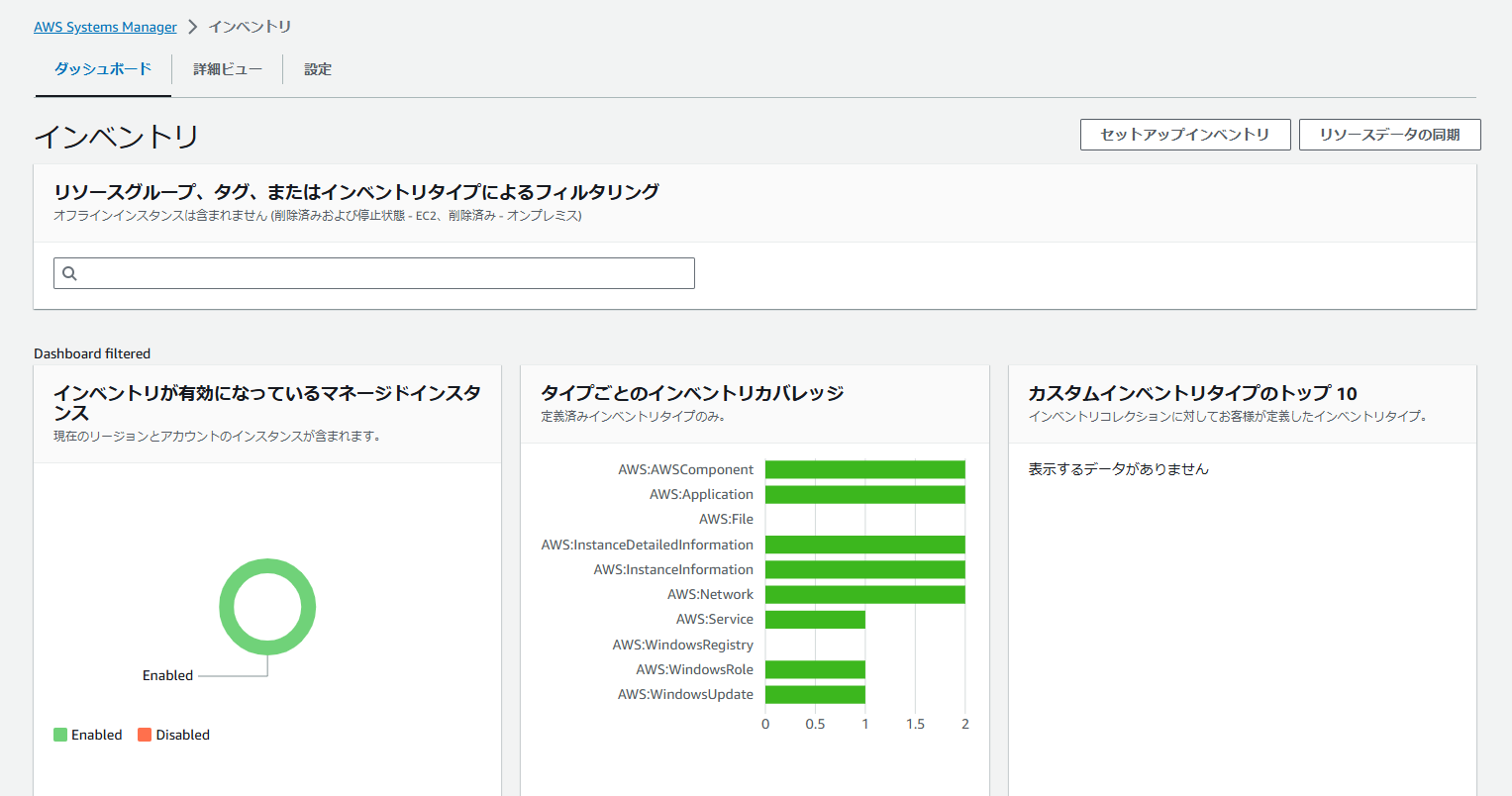Screen dimensions: 1512x796
Task: Switch to the 詳細ビュー tab
Action: 228,69
